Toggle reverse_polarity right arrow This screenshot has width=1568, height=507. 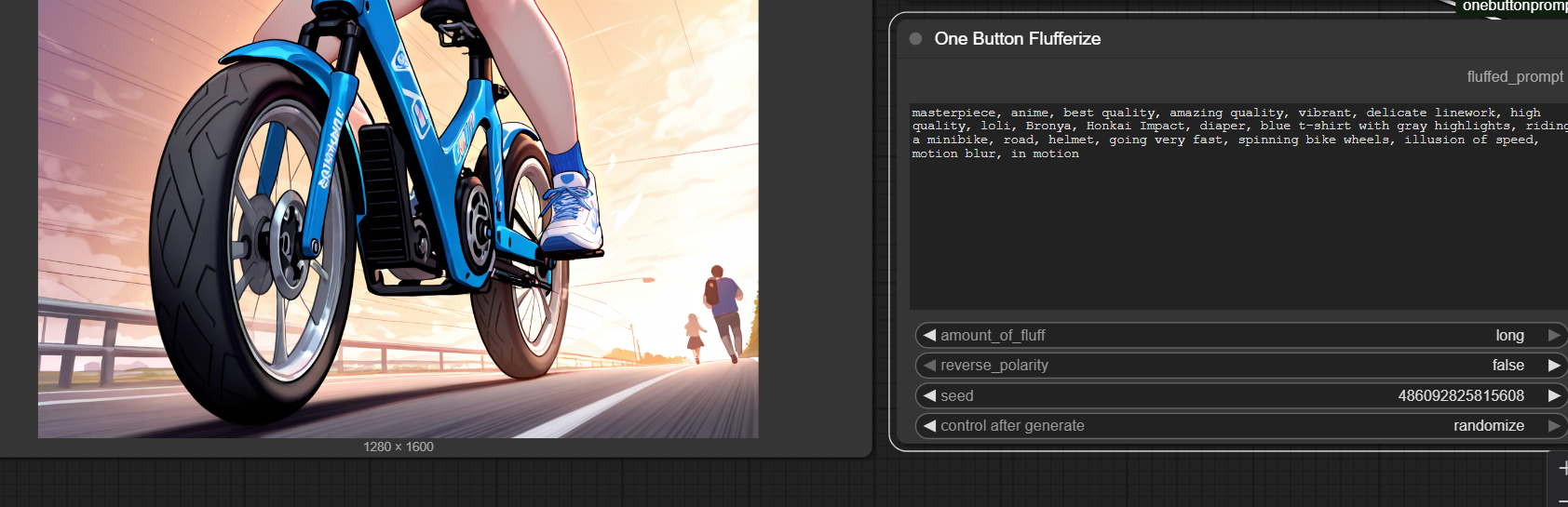1554,365
